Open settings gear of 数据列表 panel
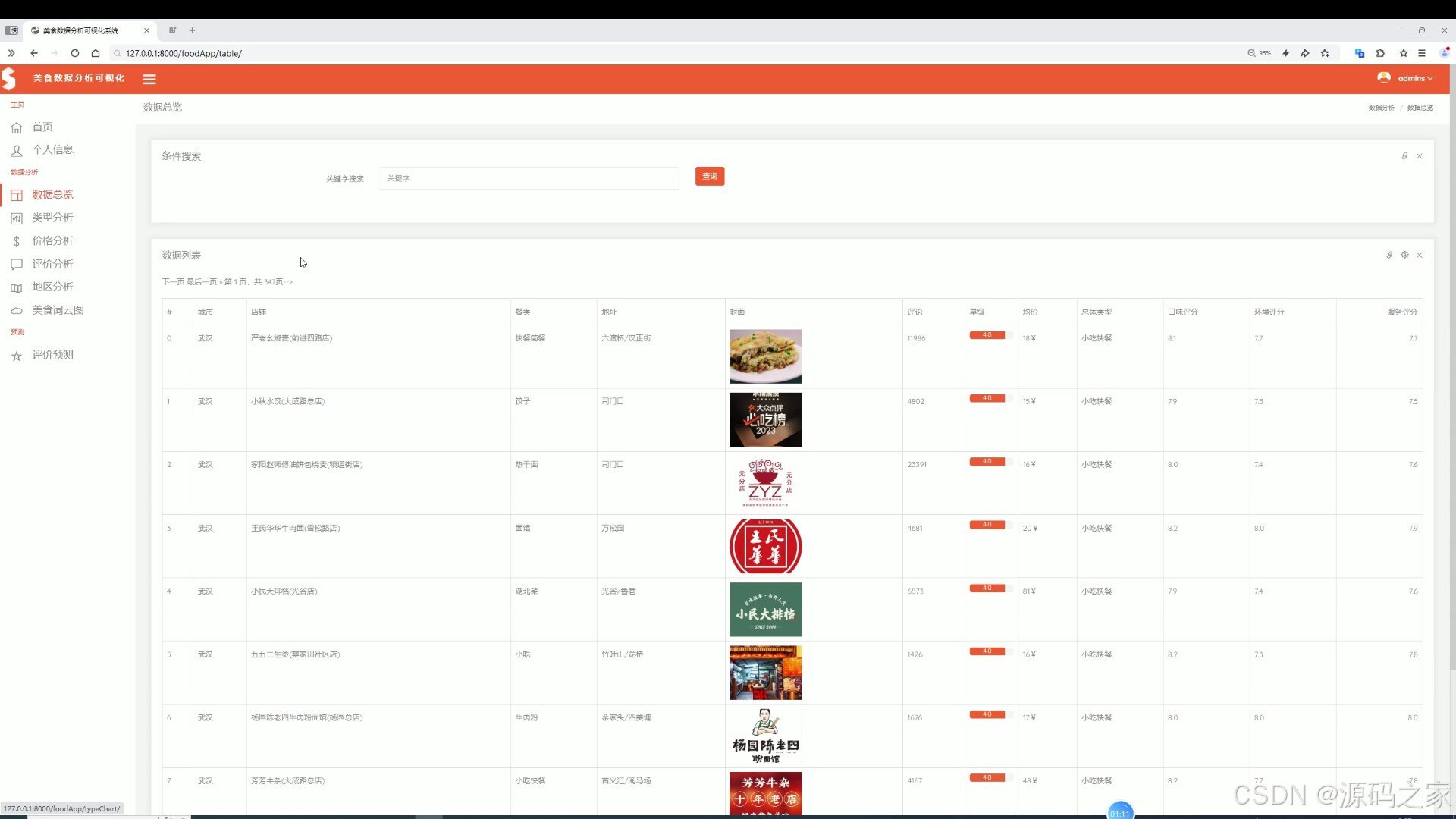This screenshot has height=819, width=1456. coord(1404,255)
